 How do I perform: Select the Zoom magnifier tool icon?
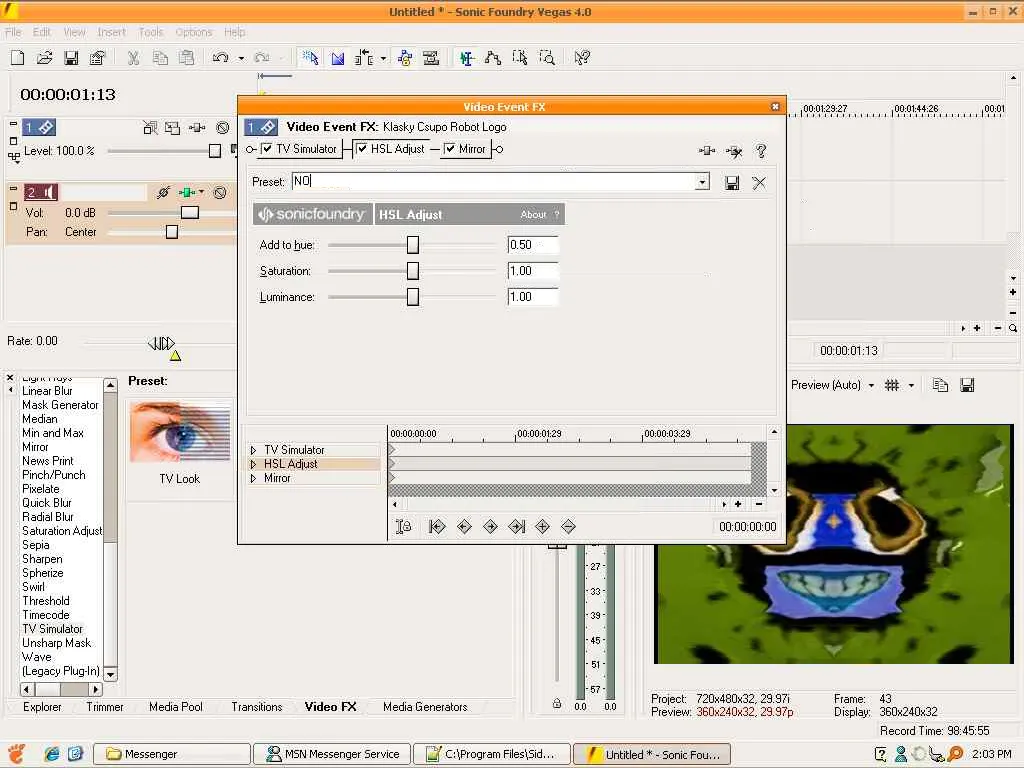[x=547, y=58]
